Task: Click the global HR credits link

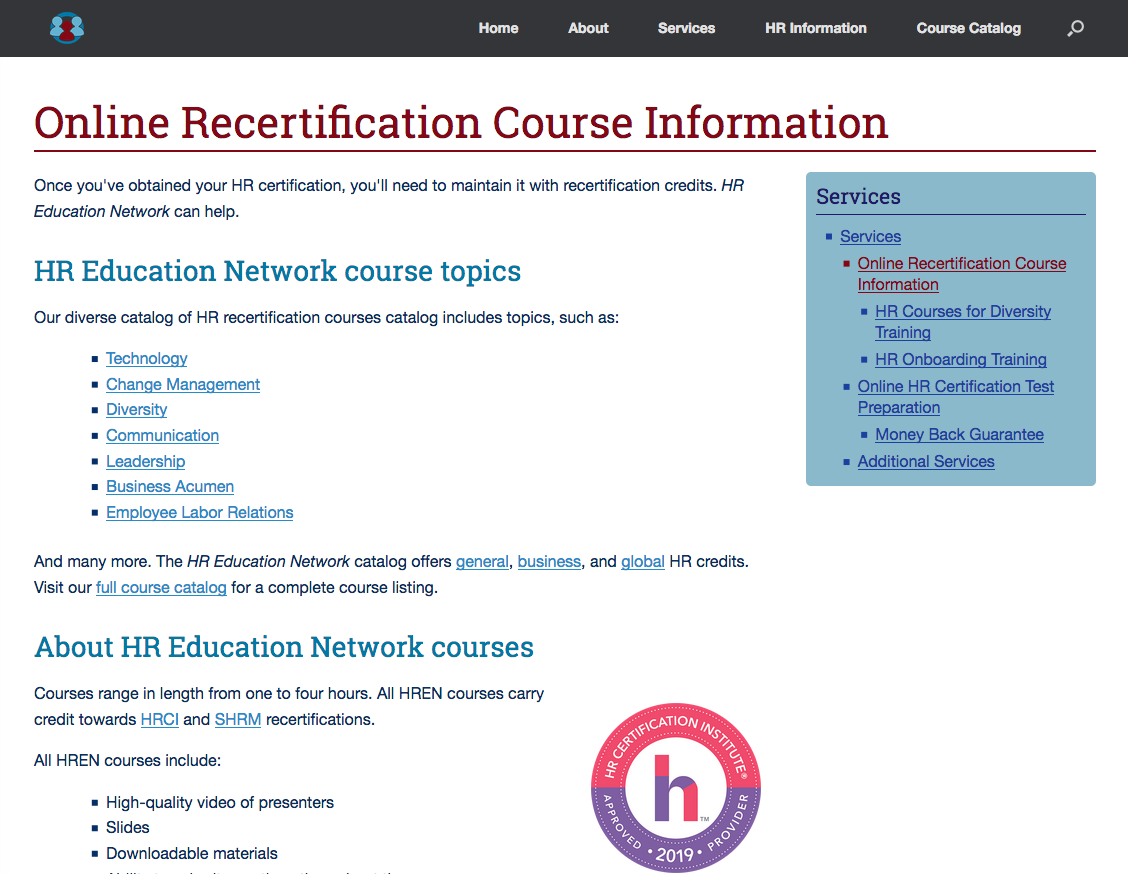Action: 642,561
